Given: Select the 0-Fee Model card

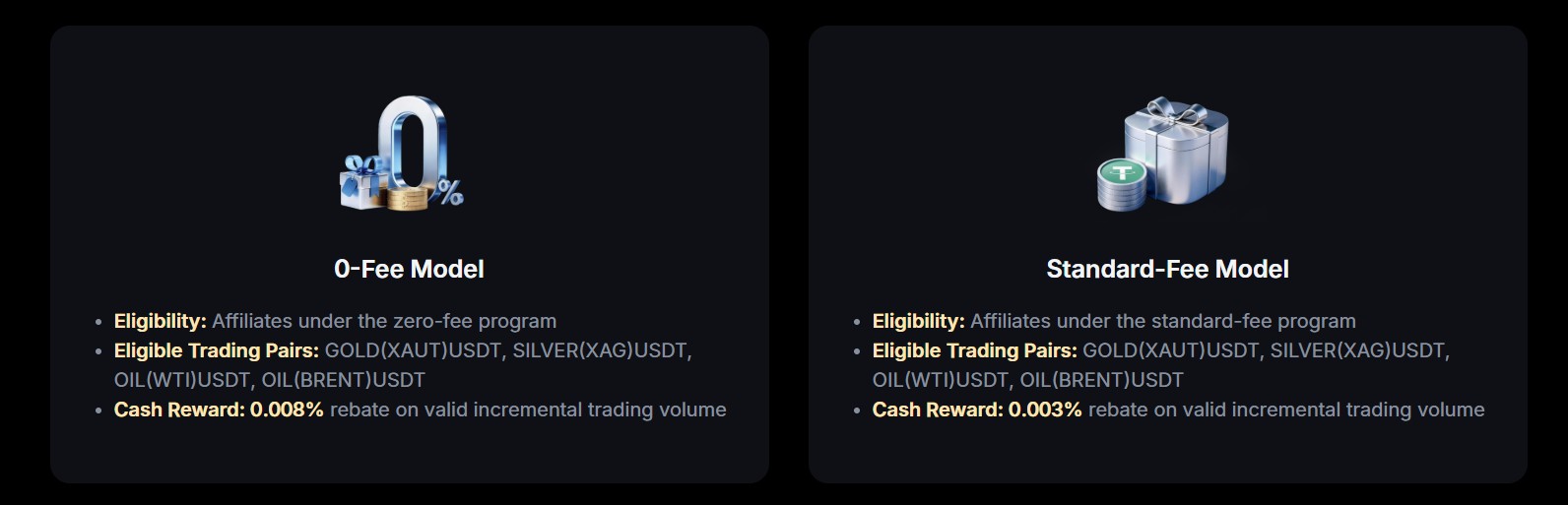Looking at the screenshot, I should point(410,254).
